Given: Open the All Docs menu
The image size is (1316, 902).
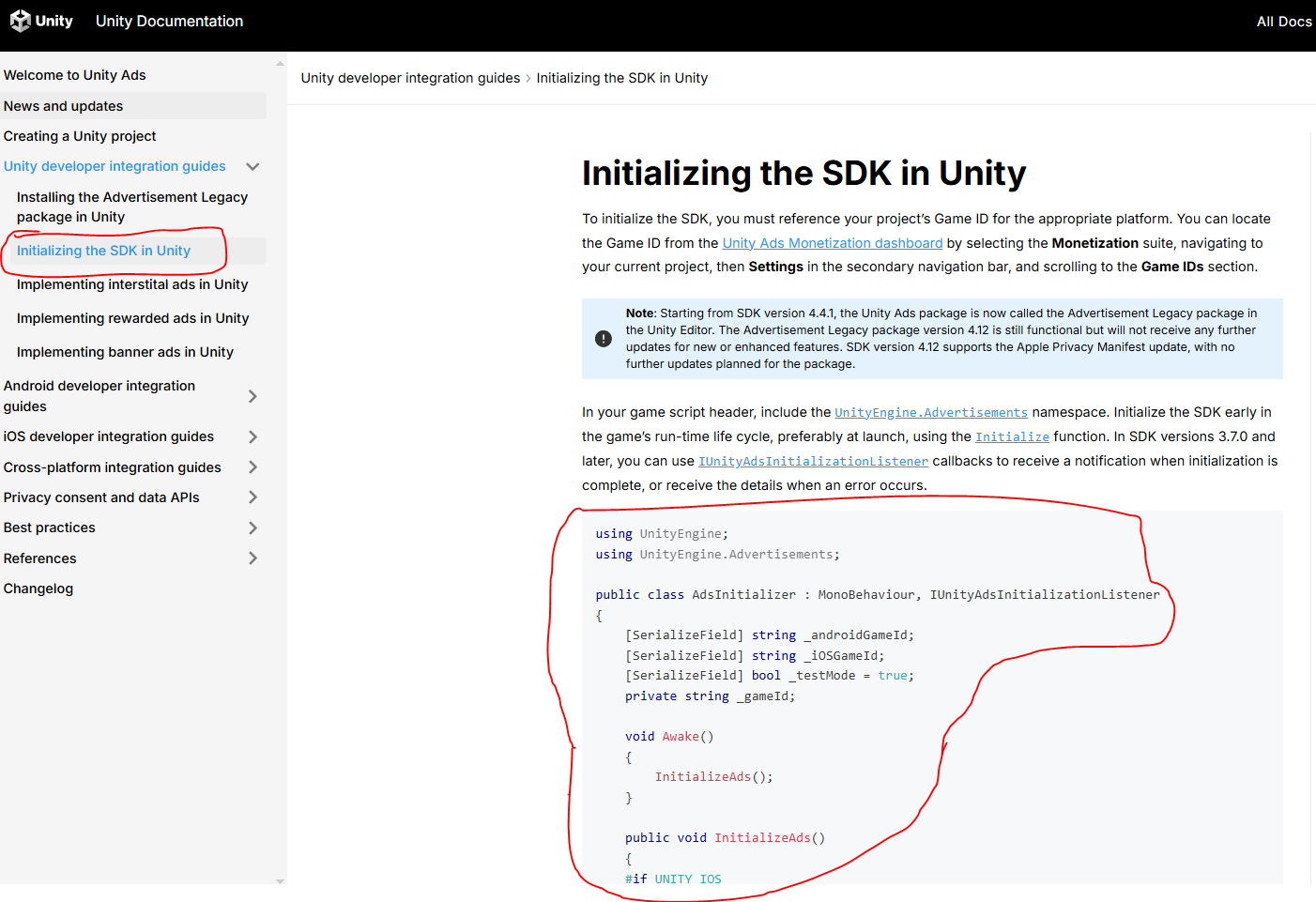Looking at the screenshot, I should coord(1284,22).
